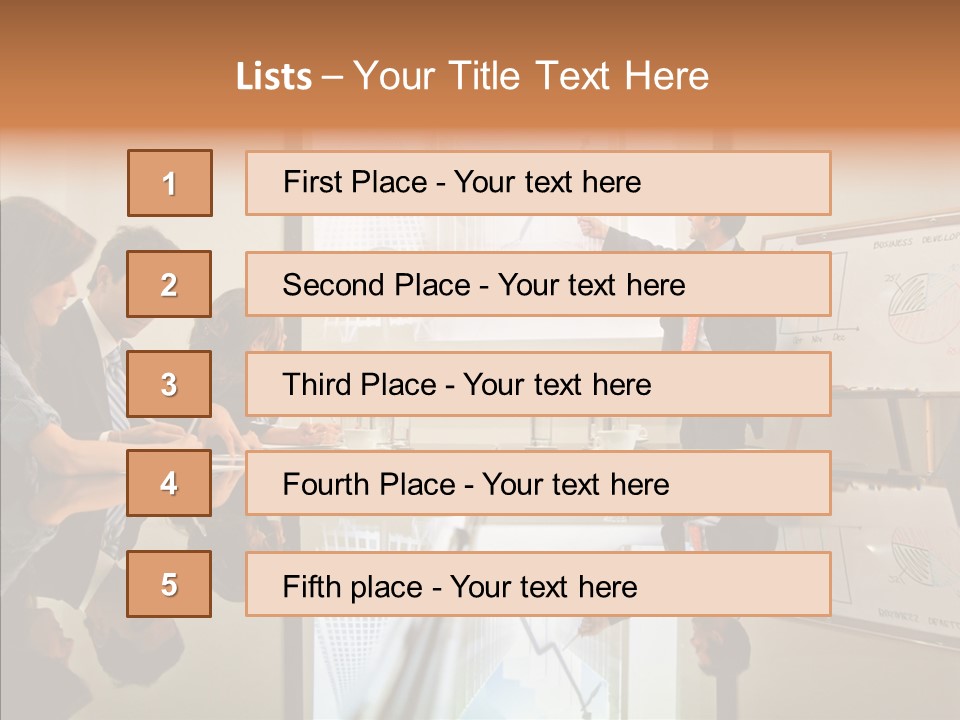
Task: Click the pie chart on the whiteboard
Action: point(909,299)
